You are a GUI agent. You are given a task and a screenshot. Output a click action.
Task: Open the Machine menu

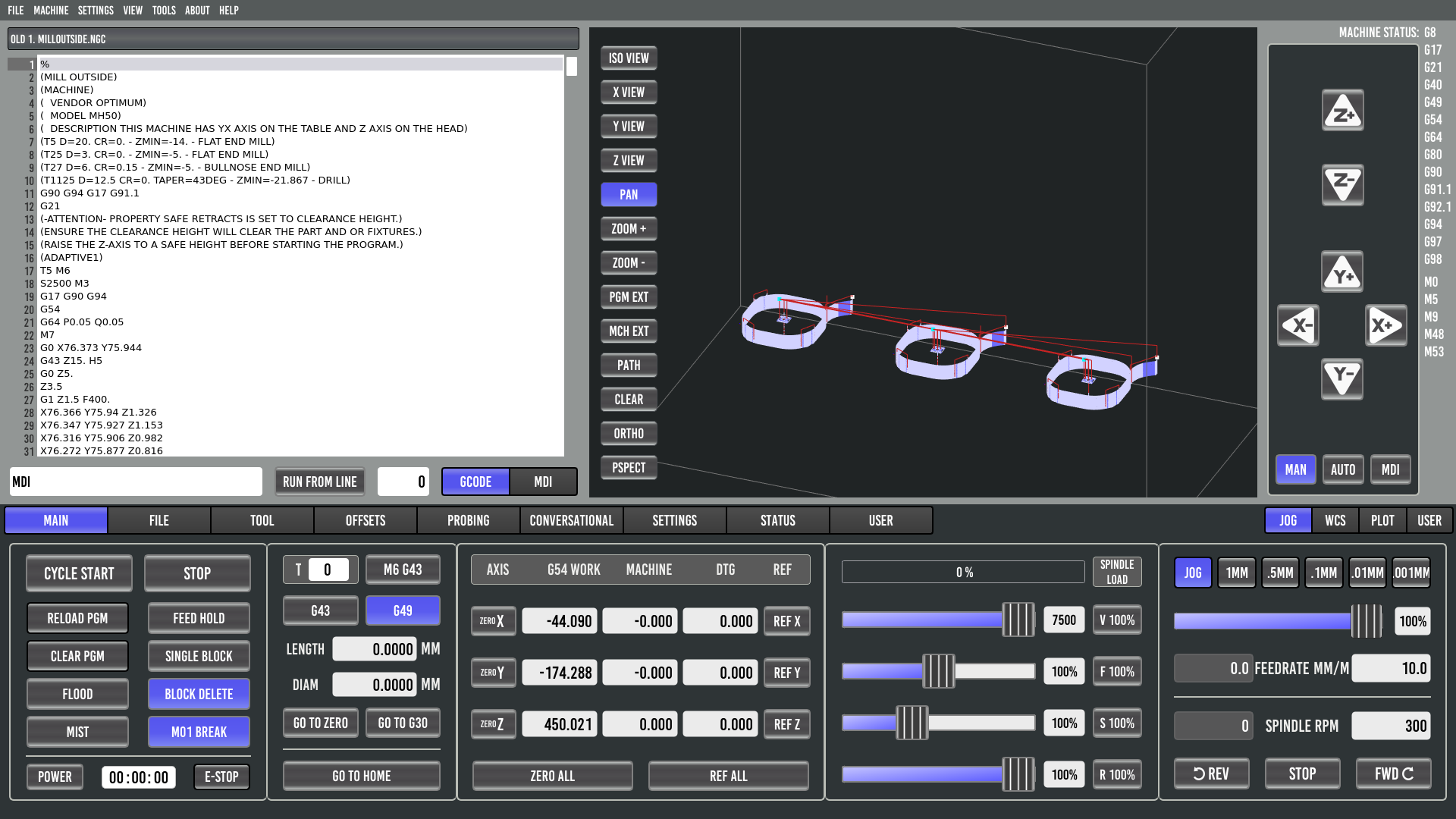(51, 10)
